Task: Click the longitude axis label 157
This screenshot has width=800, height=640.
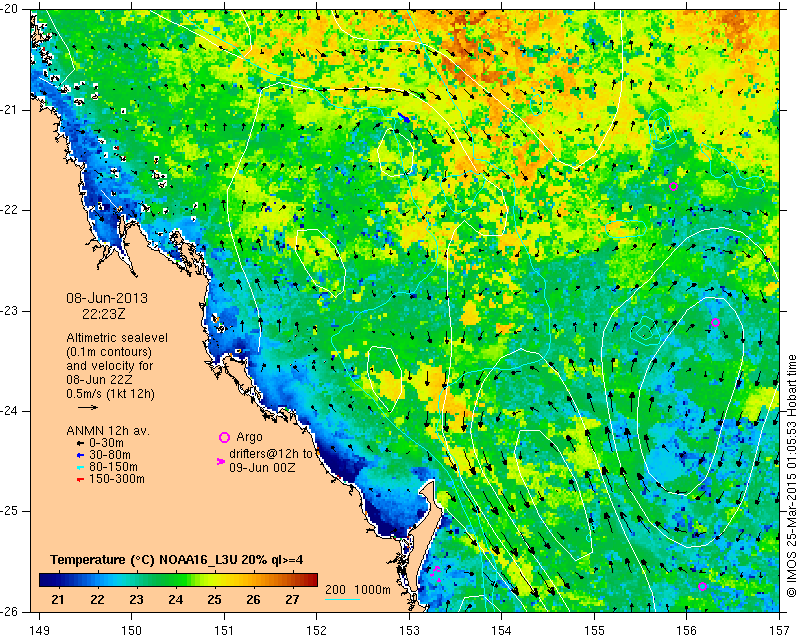Action: click(780, 631)
